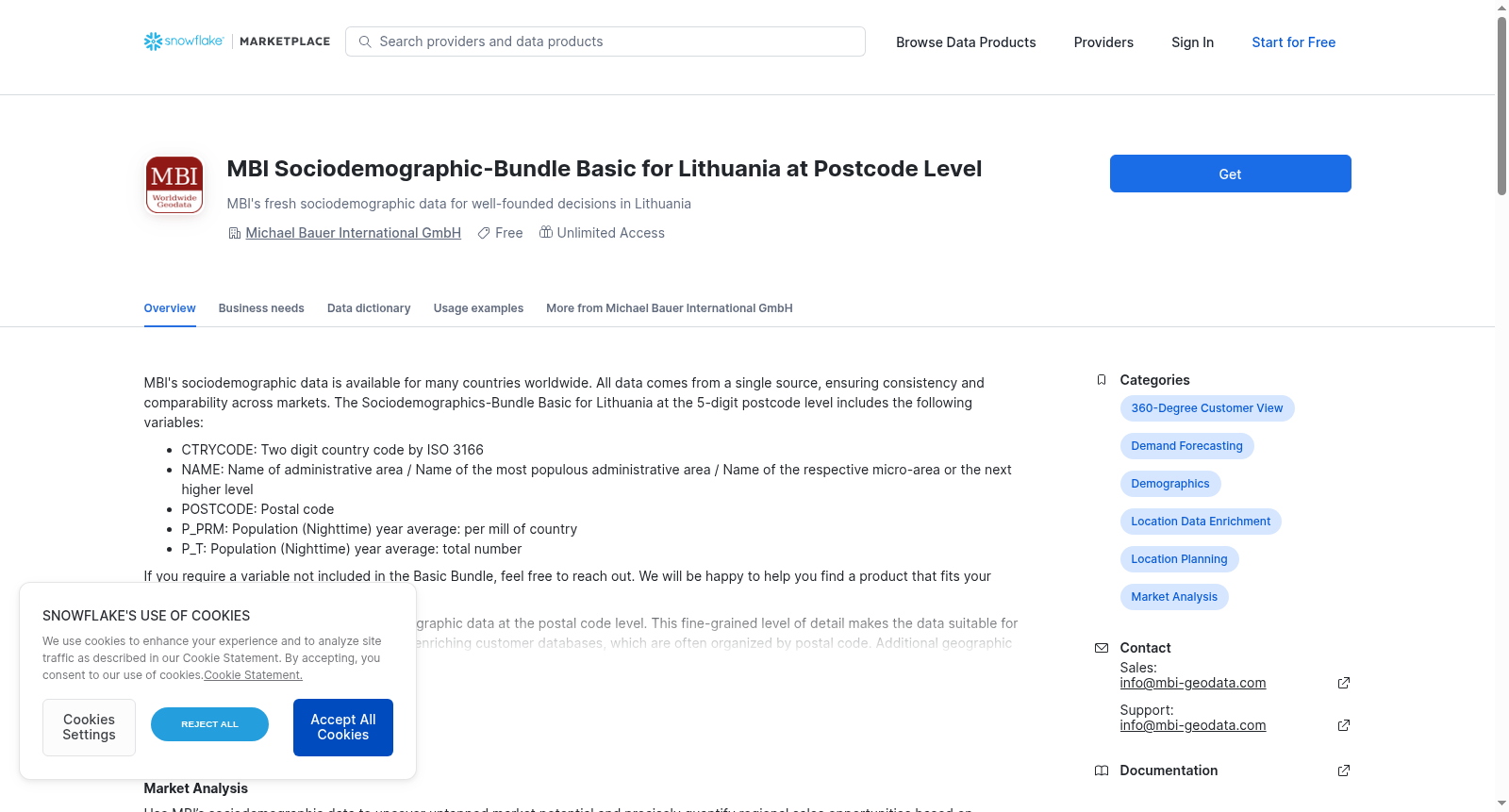The width and height of the screenshot is (1509, 812).
Task: Click the Support info@mbi-geodata.com email link
Action: pos(1193,725)
